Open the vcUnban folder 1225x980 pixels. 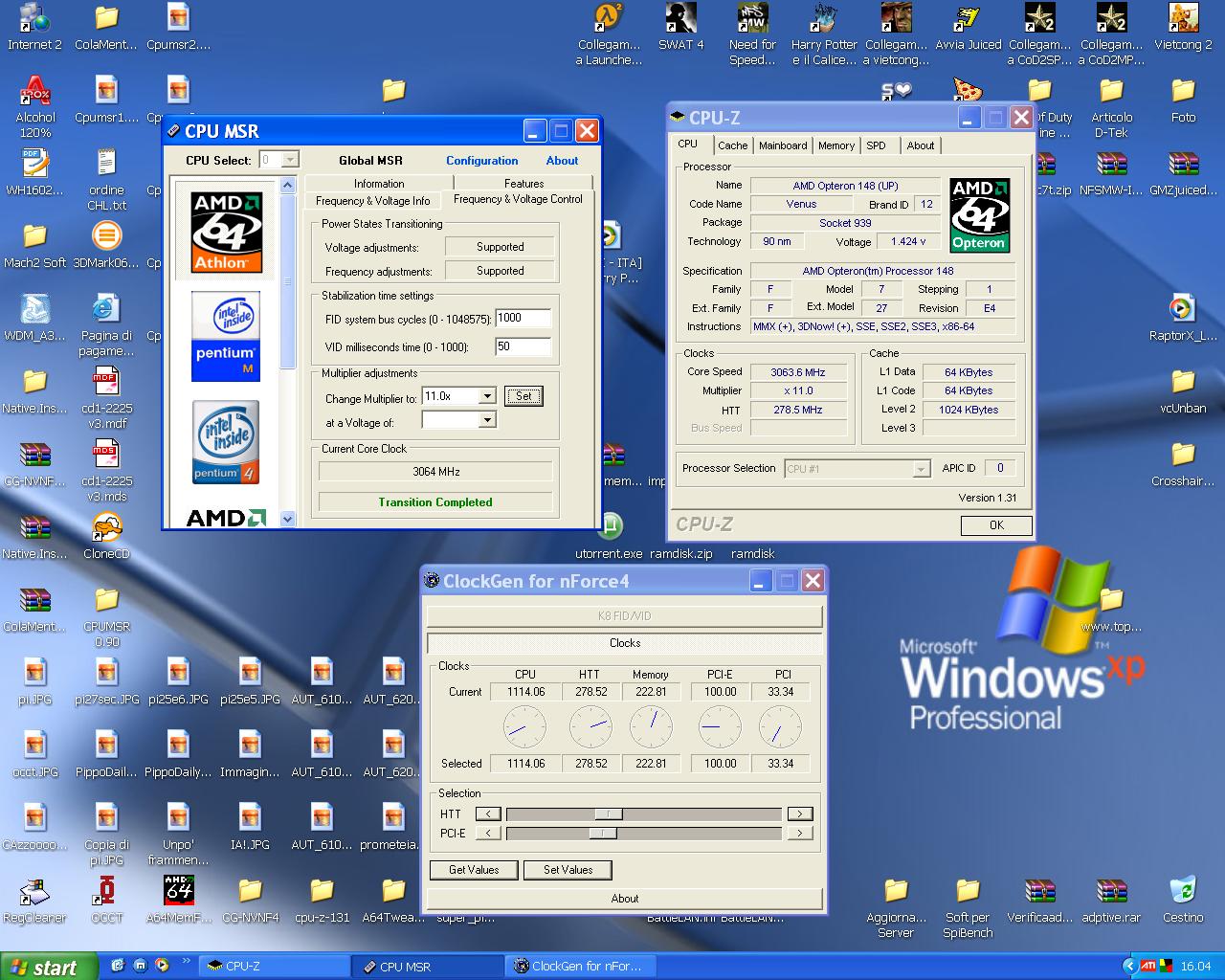pyautogui.click(x=1183, y=391)
